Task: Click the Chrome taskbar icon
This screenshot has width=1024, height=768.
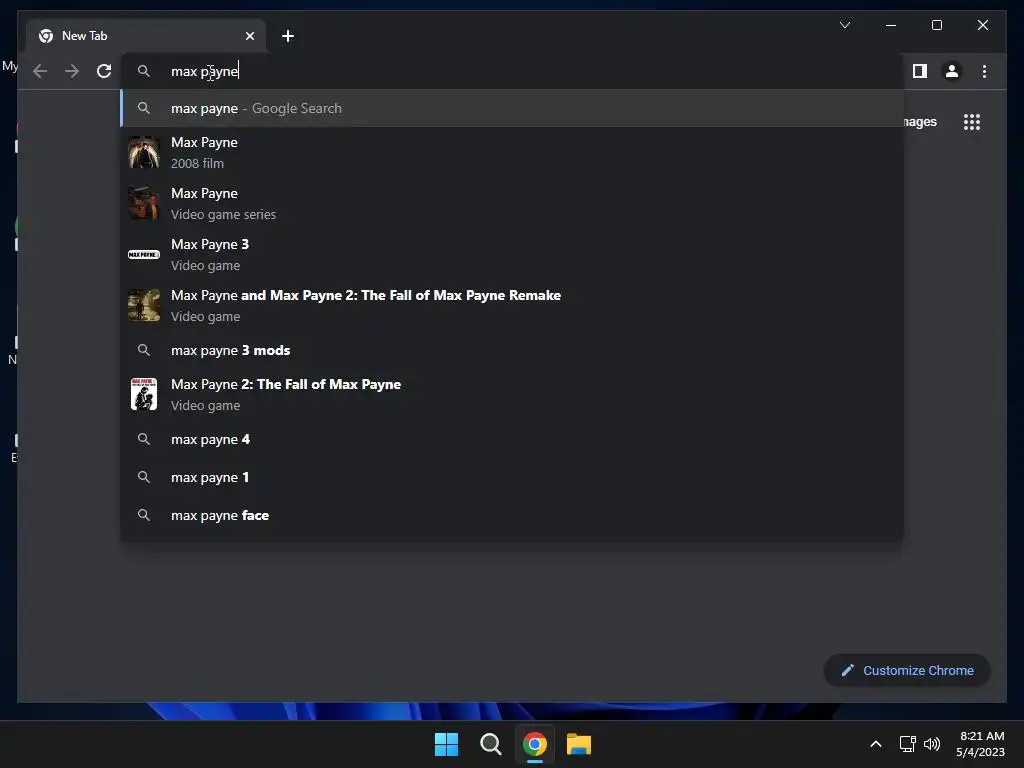Action: tap(535, 744)
